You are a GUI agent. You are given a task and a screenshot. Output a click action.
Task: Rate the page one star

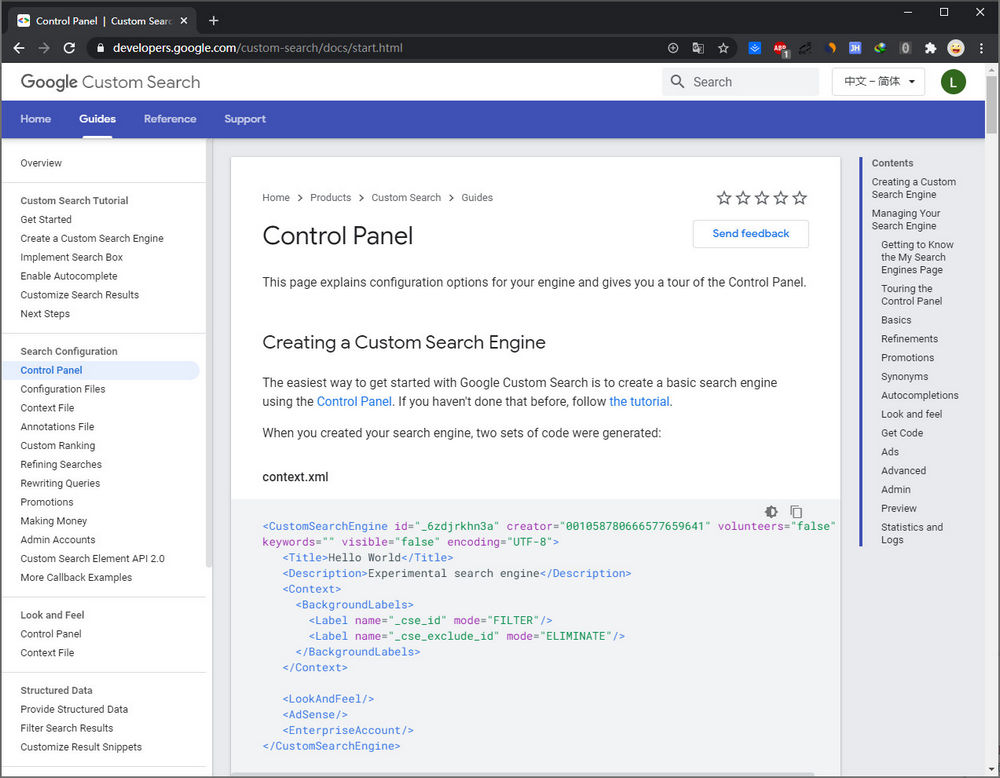click(724, 198)
